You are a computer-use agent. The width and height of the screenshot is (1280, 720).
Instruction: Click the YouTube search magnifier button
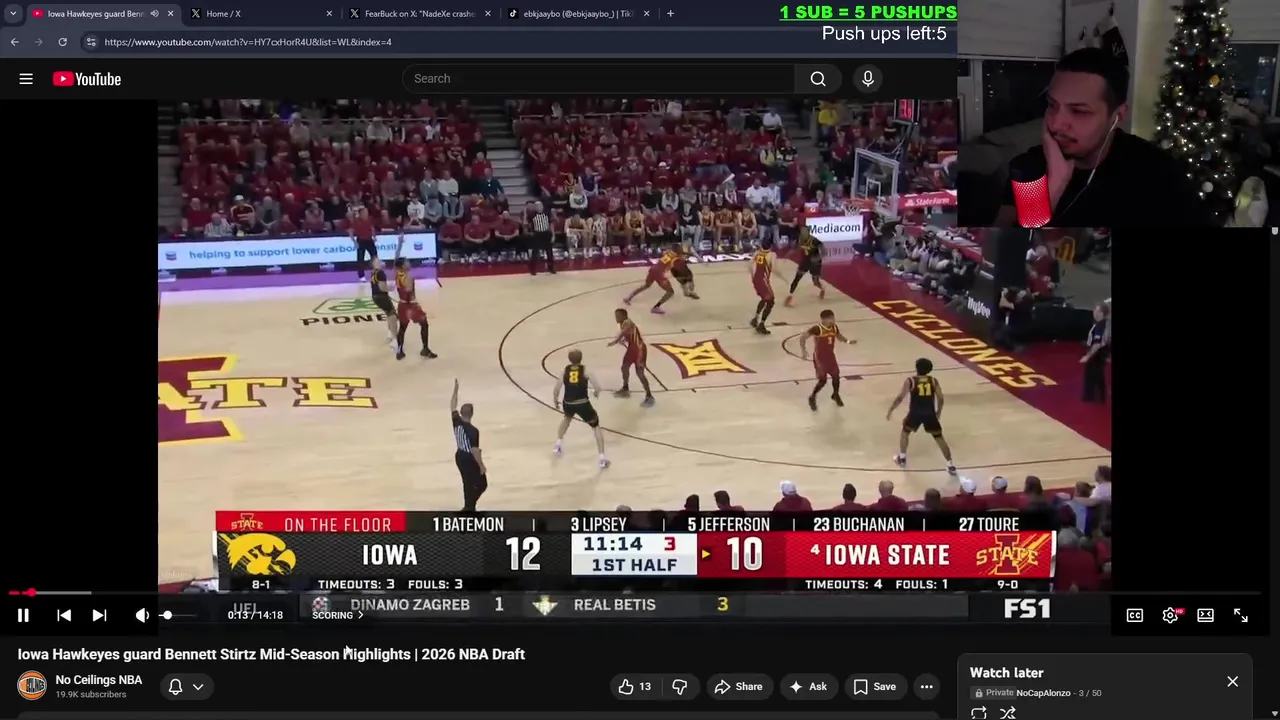point(818,79)
